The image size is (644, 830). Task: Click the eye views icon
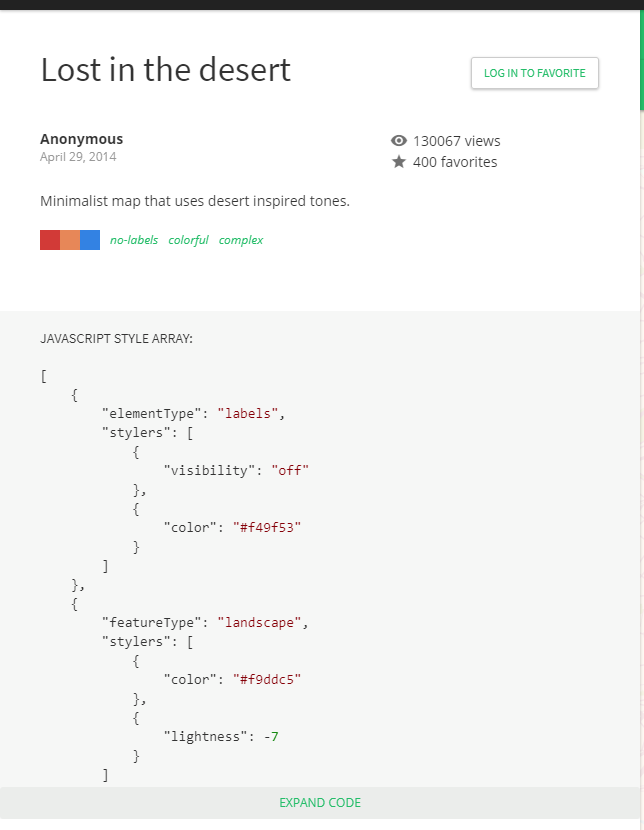click(399, 141)
